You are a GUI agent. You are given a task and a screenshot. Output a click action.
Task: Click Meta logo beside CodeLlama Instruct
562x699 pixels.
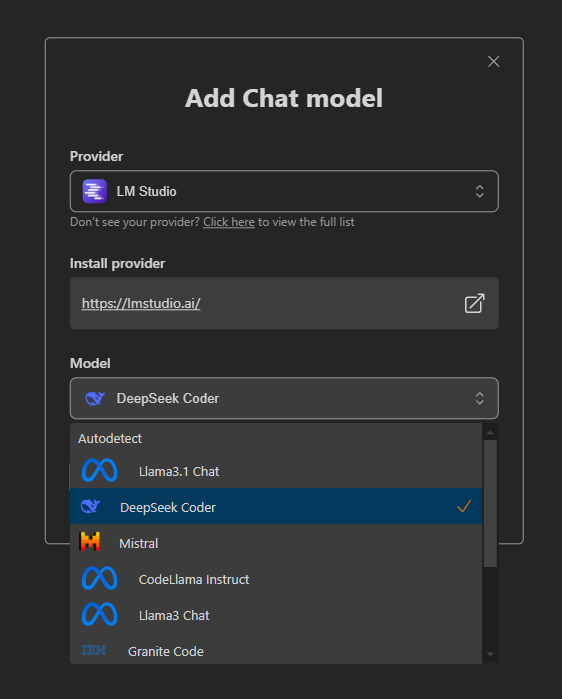tap(99, 579)
